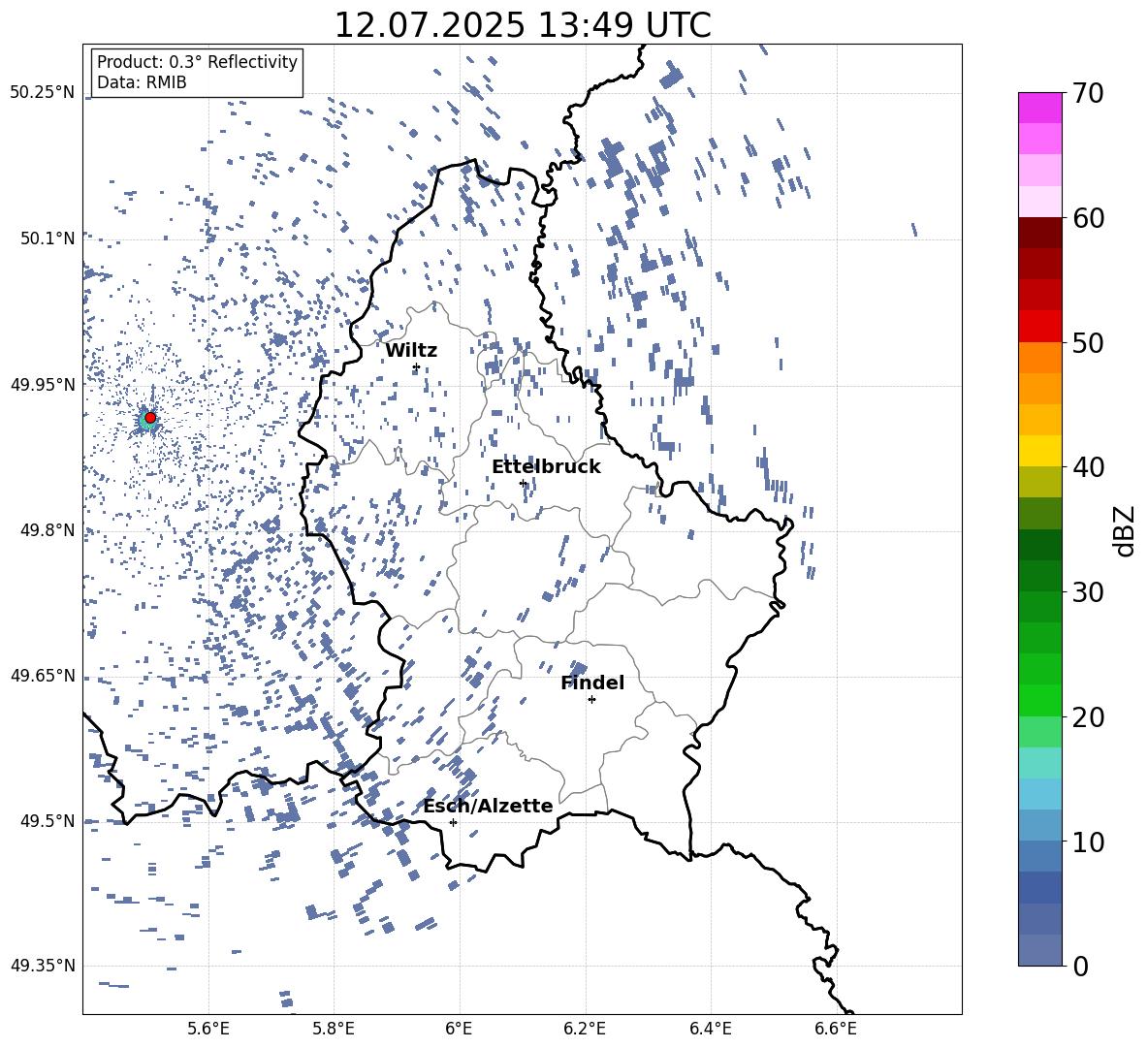The height and width of the screenshot is (1048, 1148).
Task: Click the 6°E longitude label
Action: click(x=459, y=1029)
